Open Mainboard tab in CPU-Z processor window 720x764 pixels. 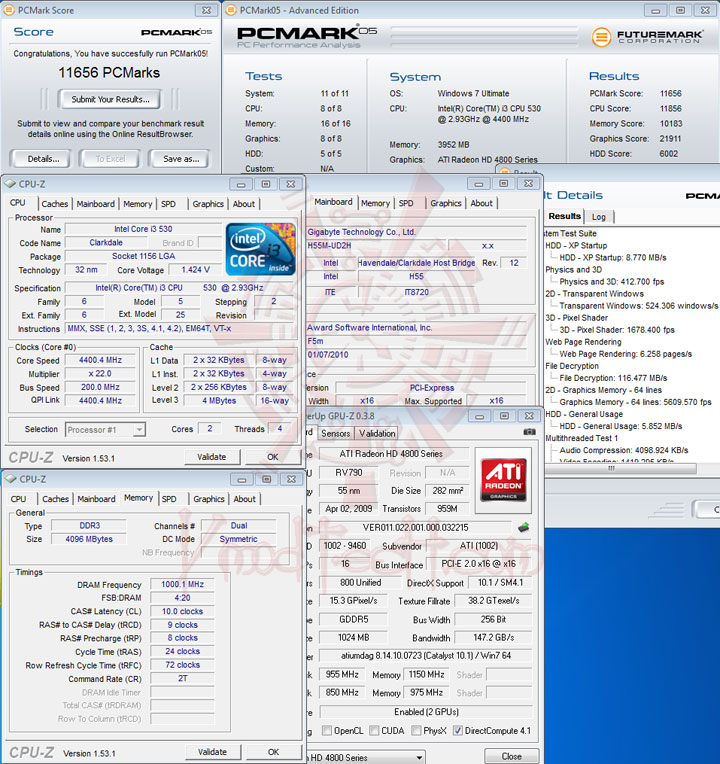tap(95, 204)
